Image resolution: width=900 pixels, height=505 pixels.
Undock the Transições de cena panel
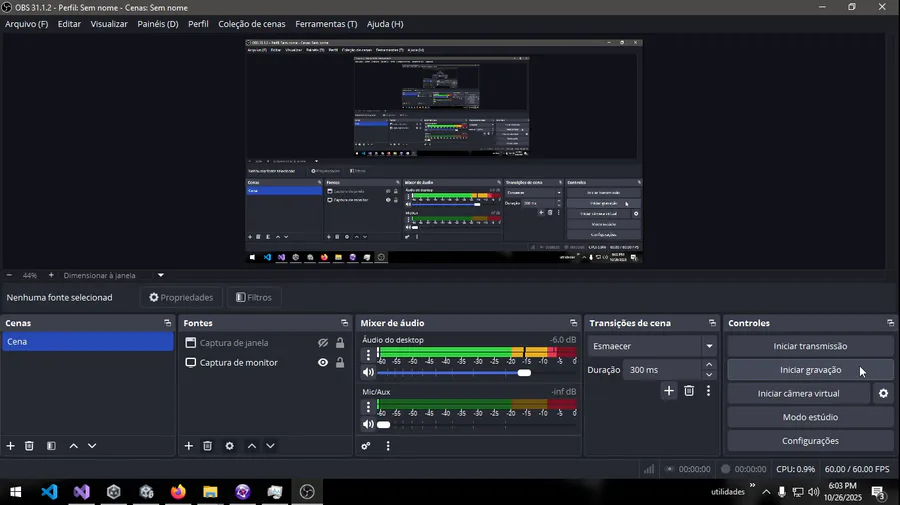point(712,323)
